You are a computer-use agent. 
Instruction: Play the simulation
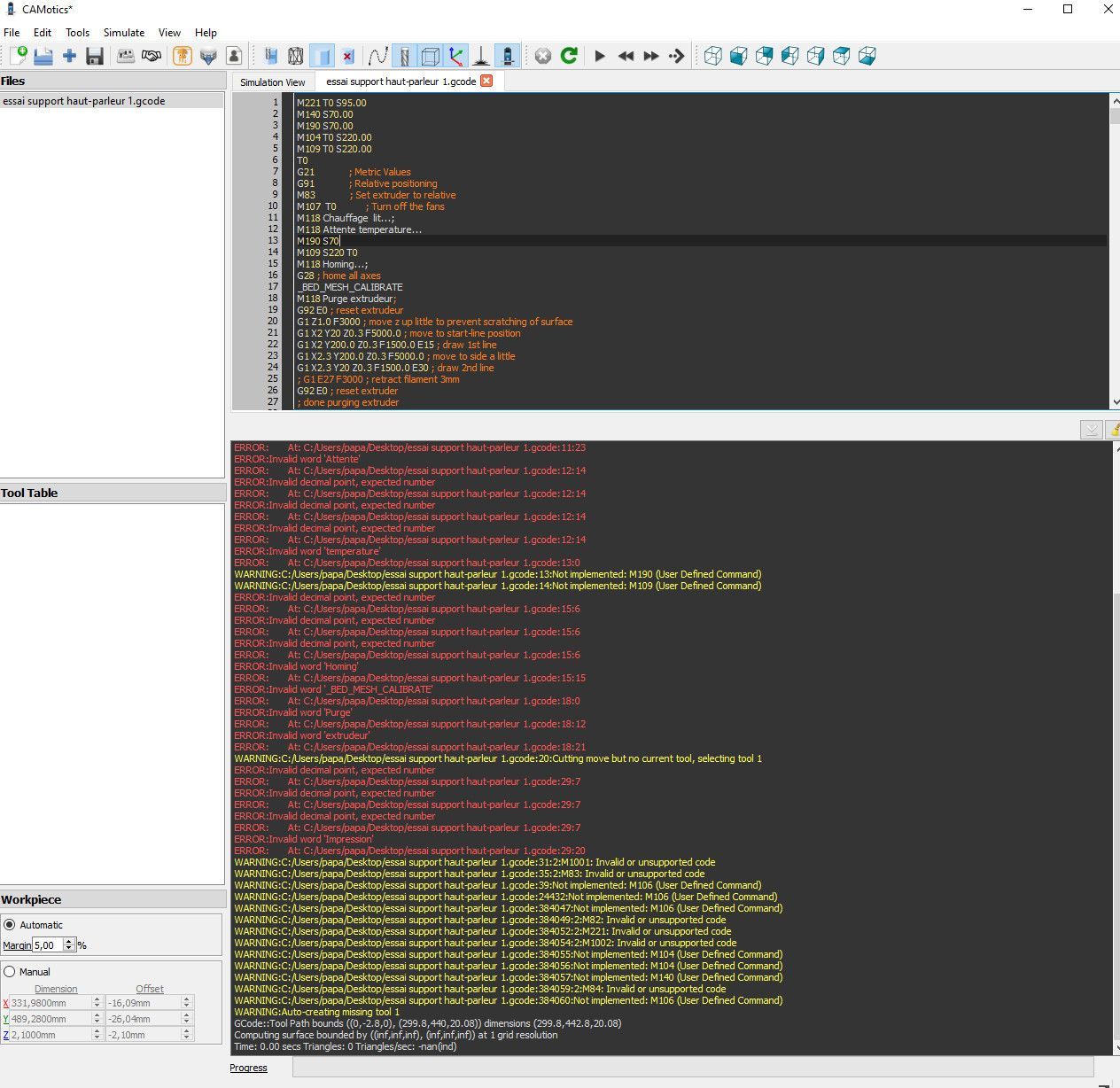click(600, 56)
